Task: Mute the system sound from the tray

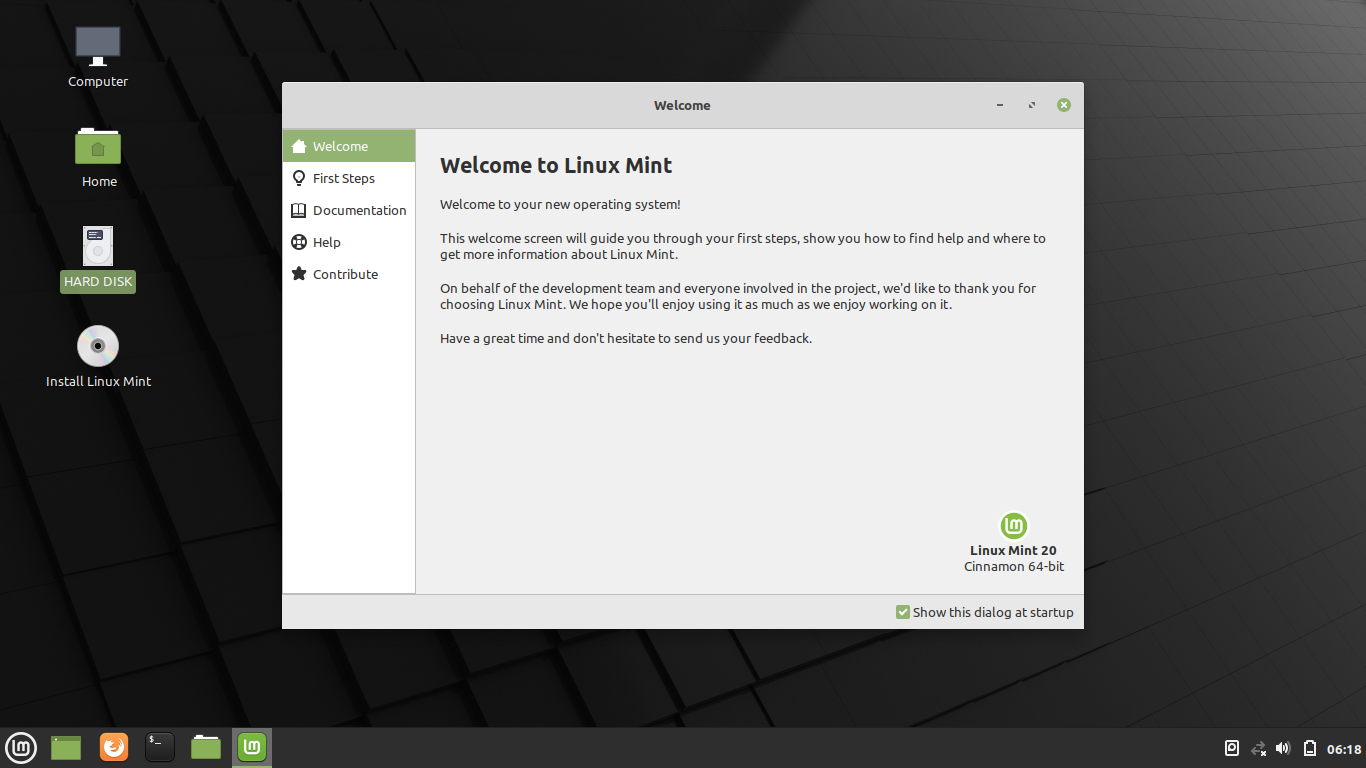Action: point(1282,747)
